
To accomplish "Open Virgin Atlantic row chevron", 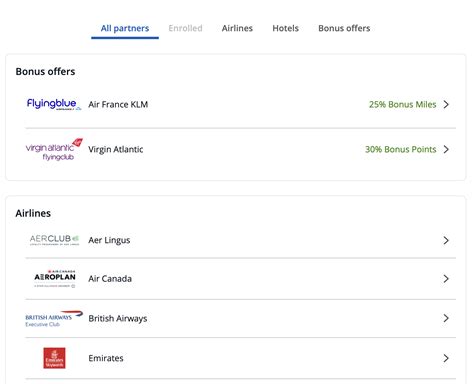I will click(446, 149).
